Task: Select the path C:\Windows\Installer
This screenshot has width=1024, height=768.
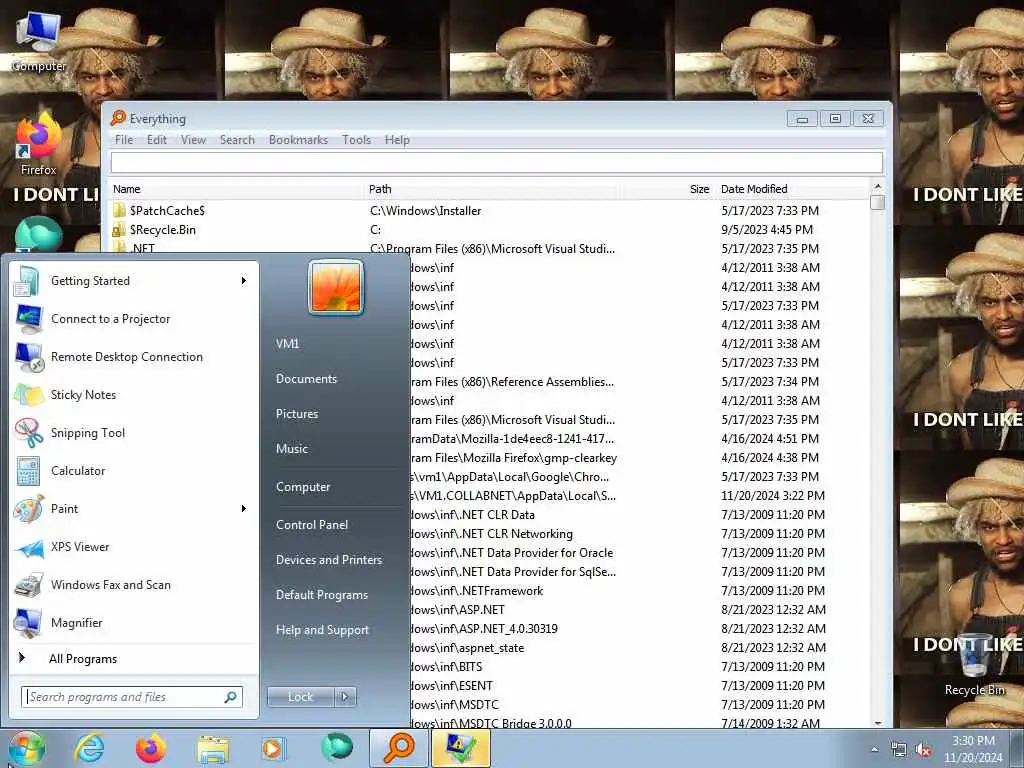Action: click(x=426, y=211)
